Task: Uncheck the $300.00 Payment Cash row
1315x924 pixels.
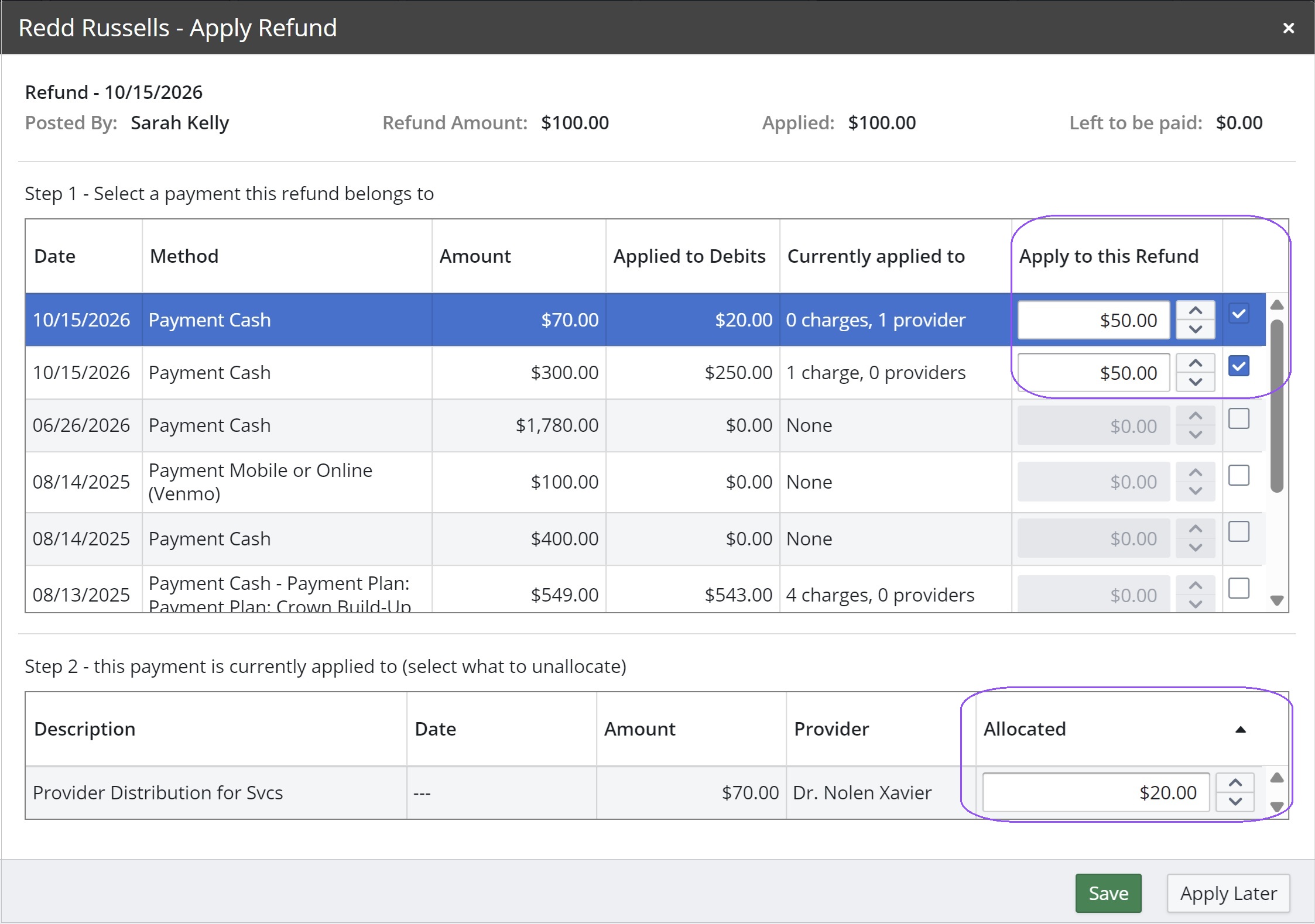Action: click(1239, 366)
